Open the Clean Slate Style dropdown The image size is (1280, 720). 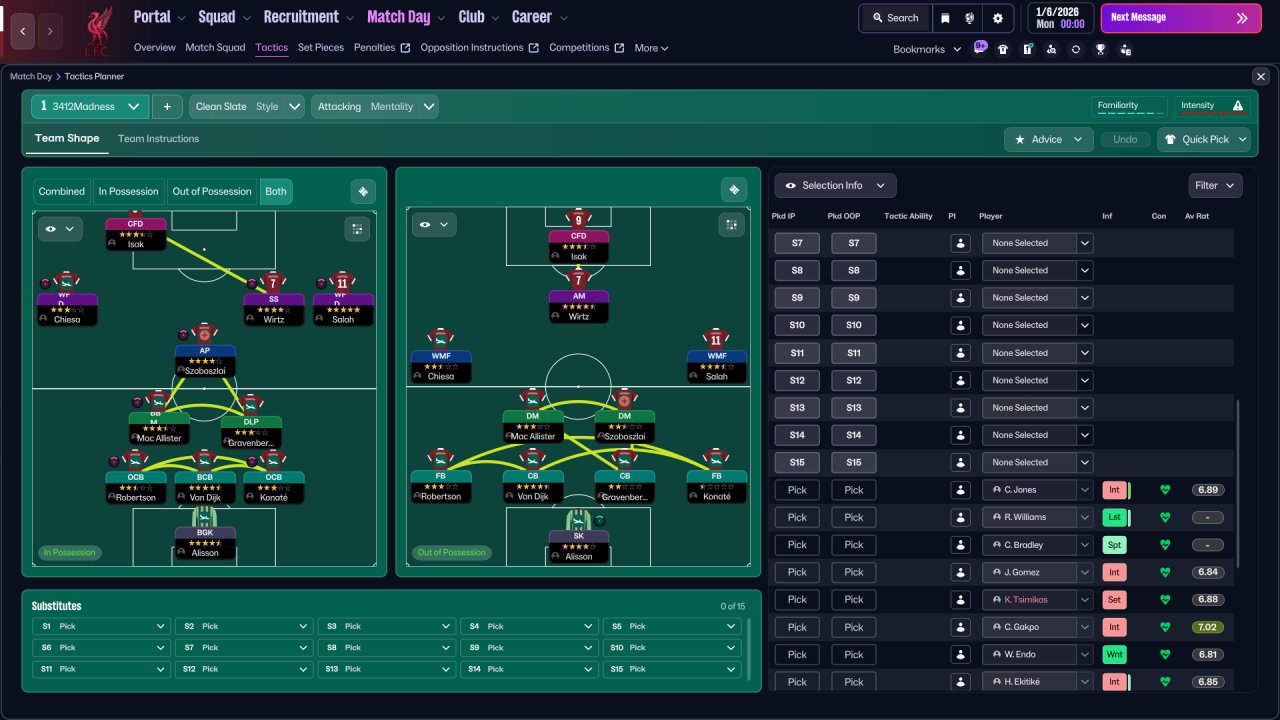tap(247, 107)
